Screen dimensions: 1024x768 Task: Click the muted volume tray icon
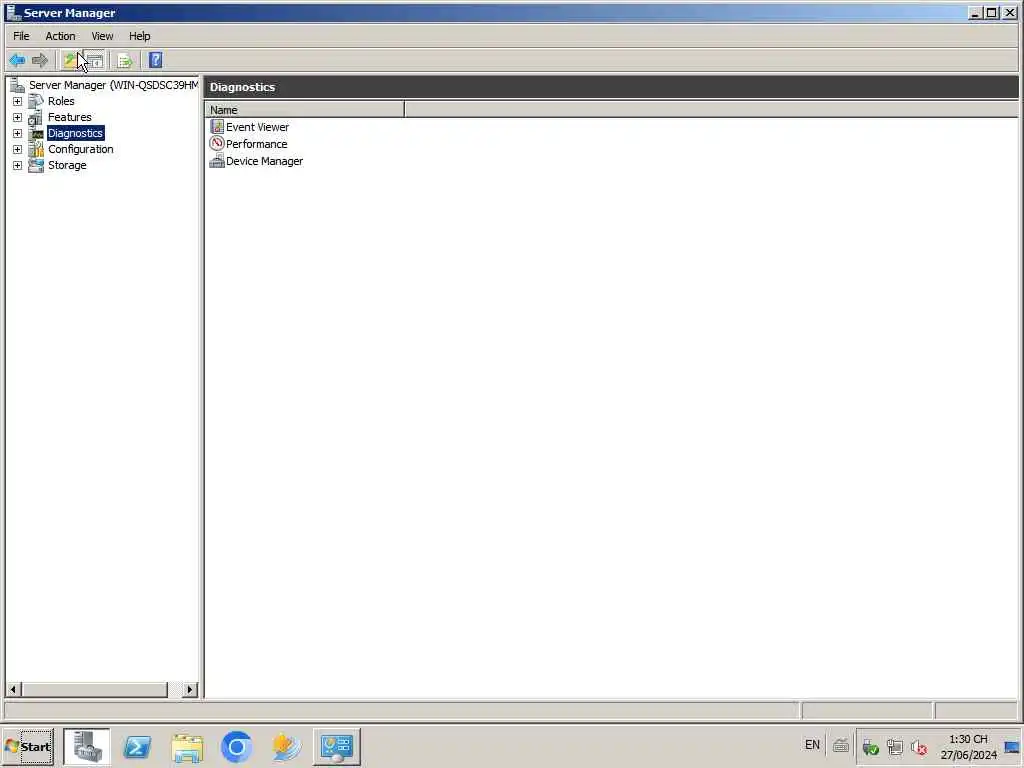pos(919,747)
